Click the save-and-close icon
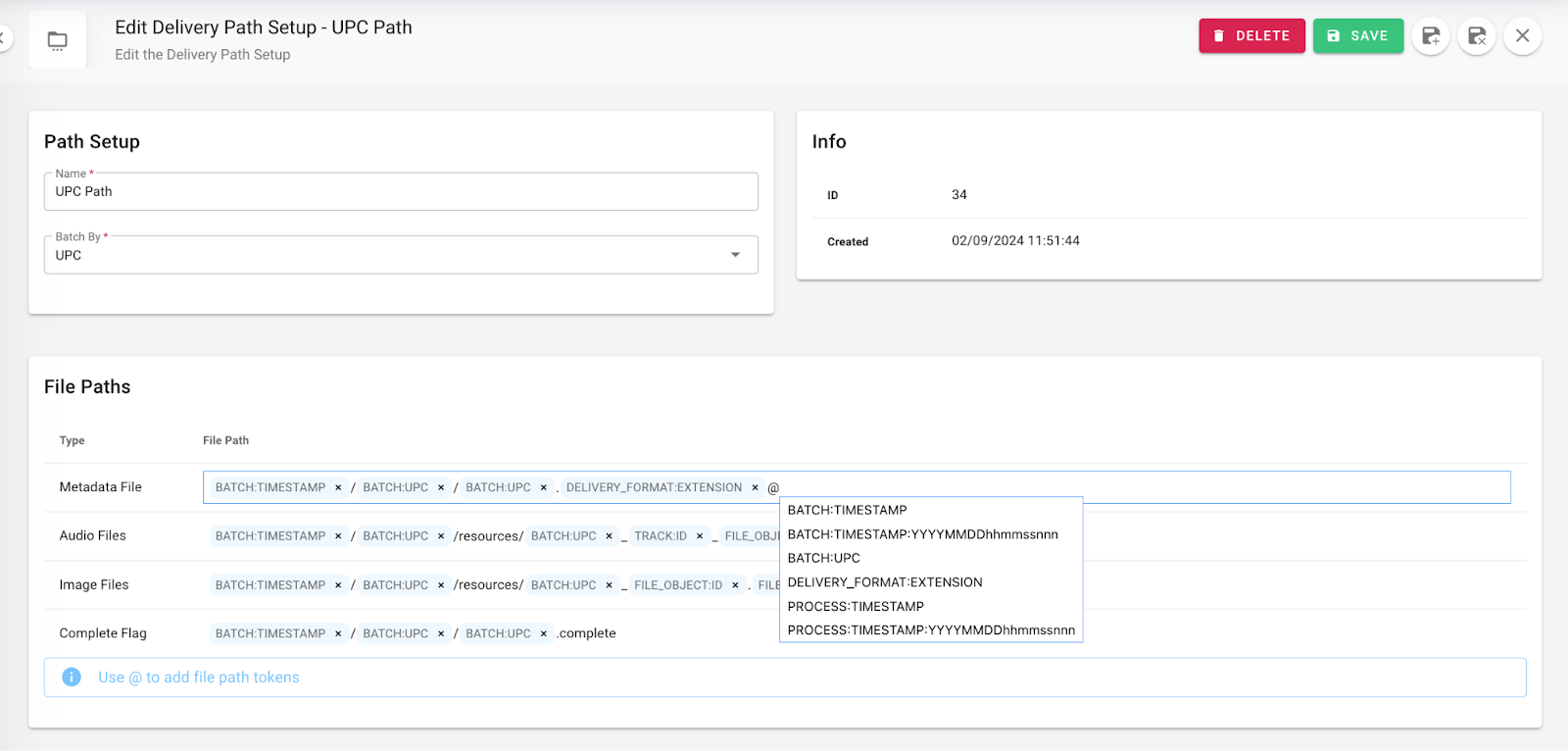The width and height of the screenshot is (1568, 751). pyautogui.click(x=1476, y=36)
